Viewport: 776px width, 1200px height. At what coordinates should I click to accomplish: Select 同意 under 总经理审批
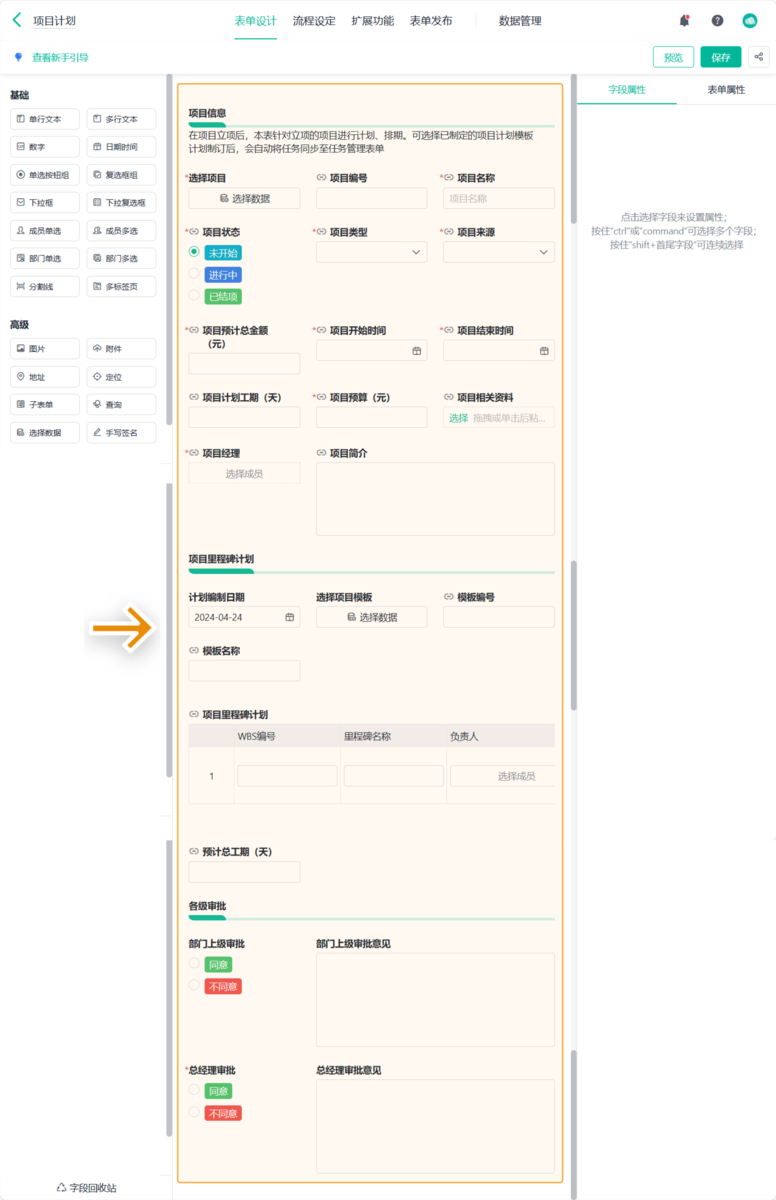coord(195,1091)
